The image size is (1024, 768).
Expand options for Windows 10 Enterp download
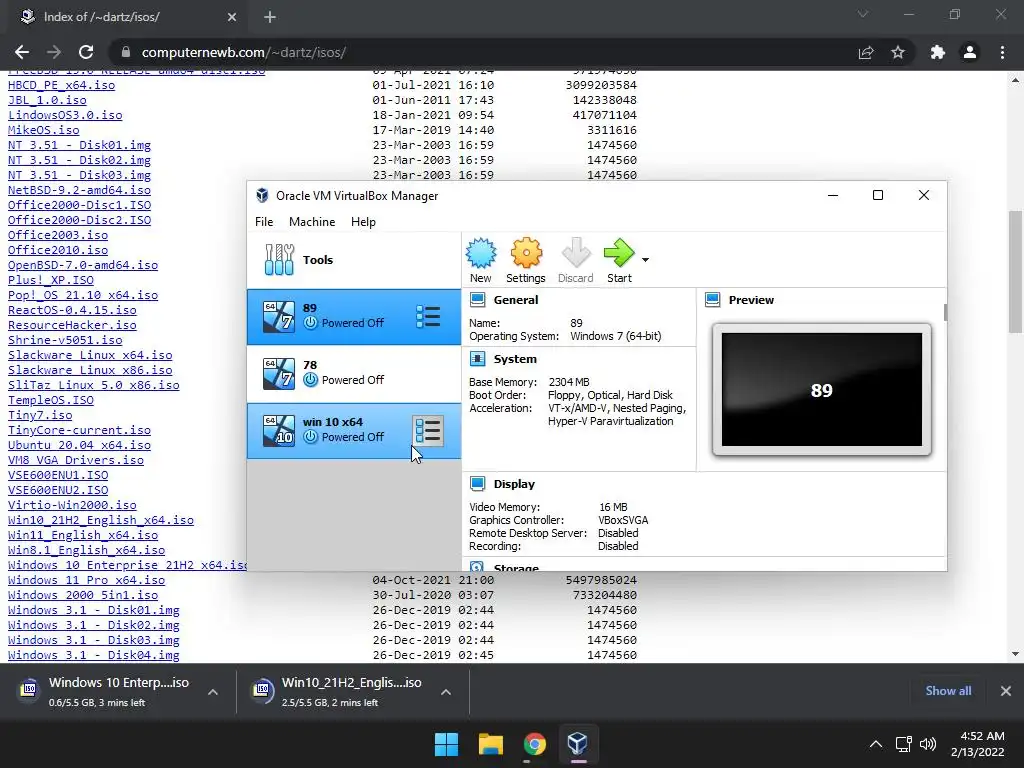213,692
